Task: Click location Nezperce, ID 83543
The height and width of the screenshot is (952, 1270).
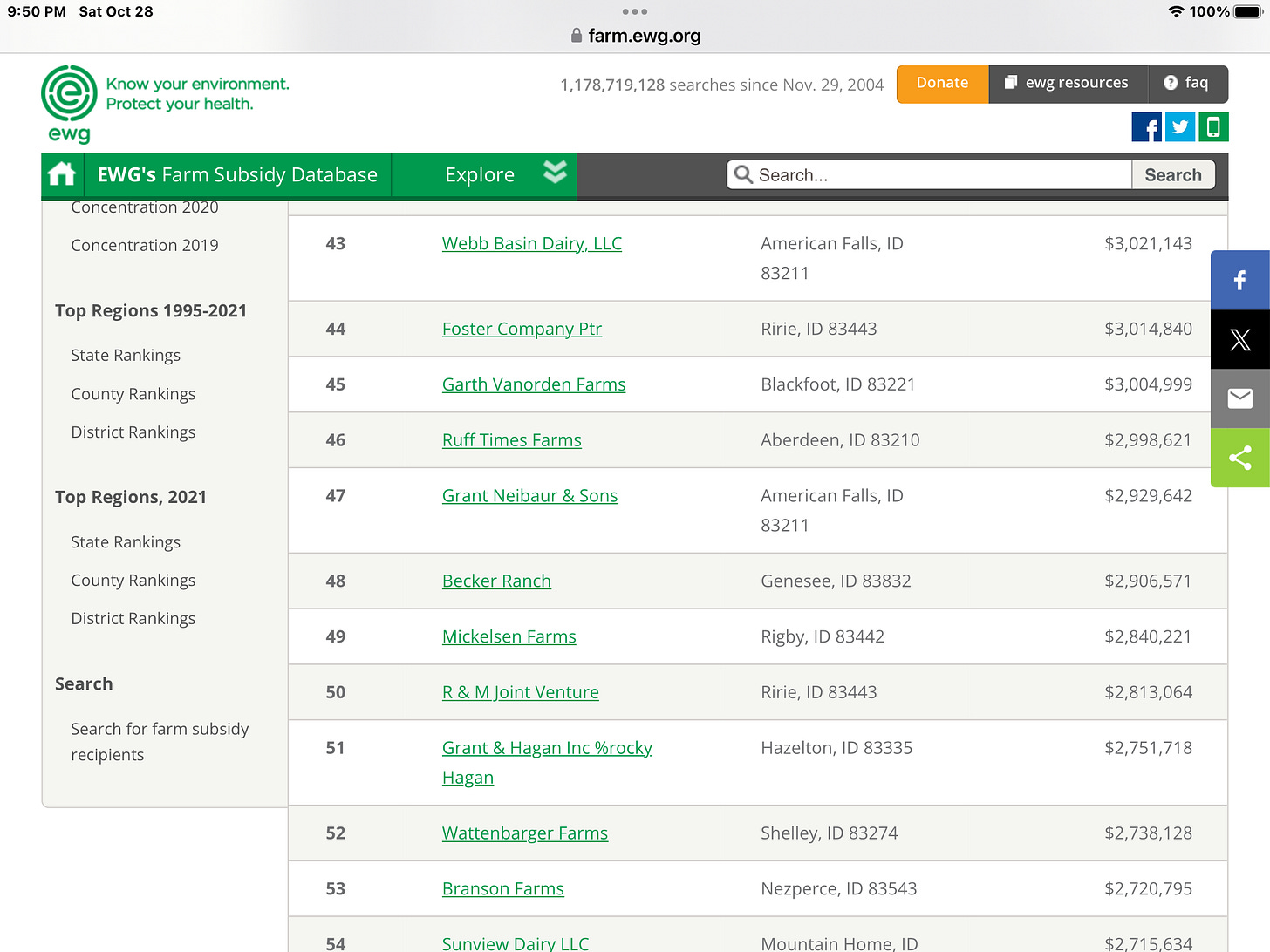Action: (839, 889)
